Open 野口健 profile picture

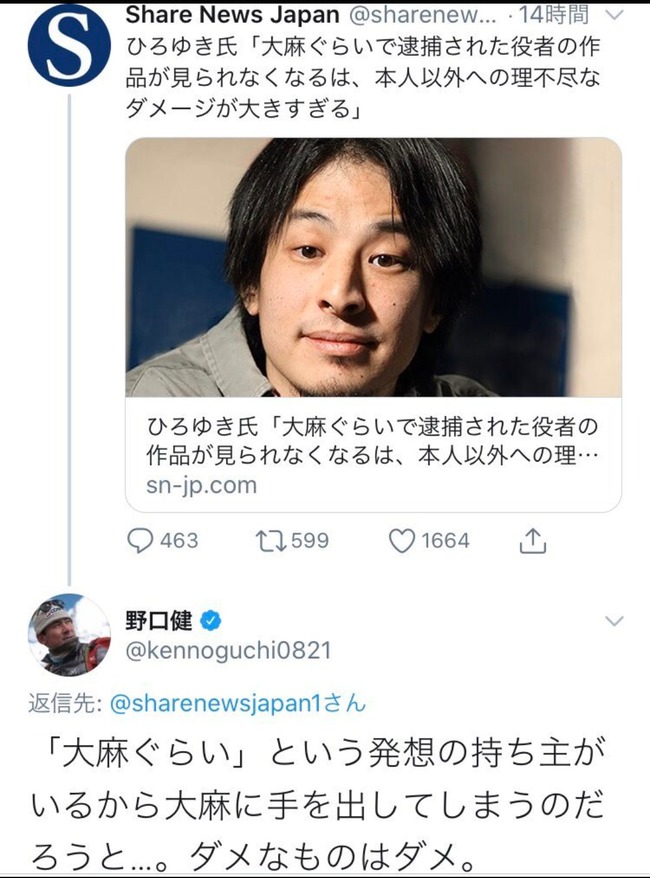pyautogui.click(x=69, y=635)
